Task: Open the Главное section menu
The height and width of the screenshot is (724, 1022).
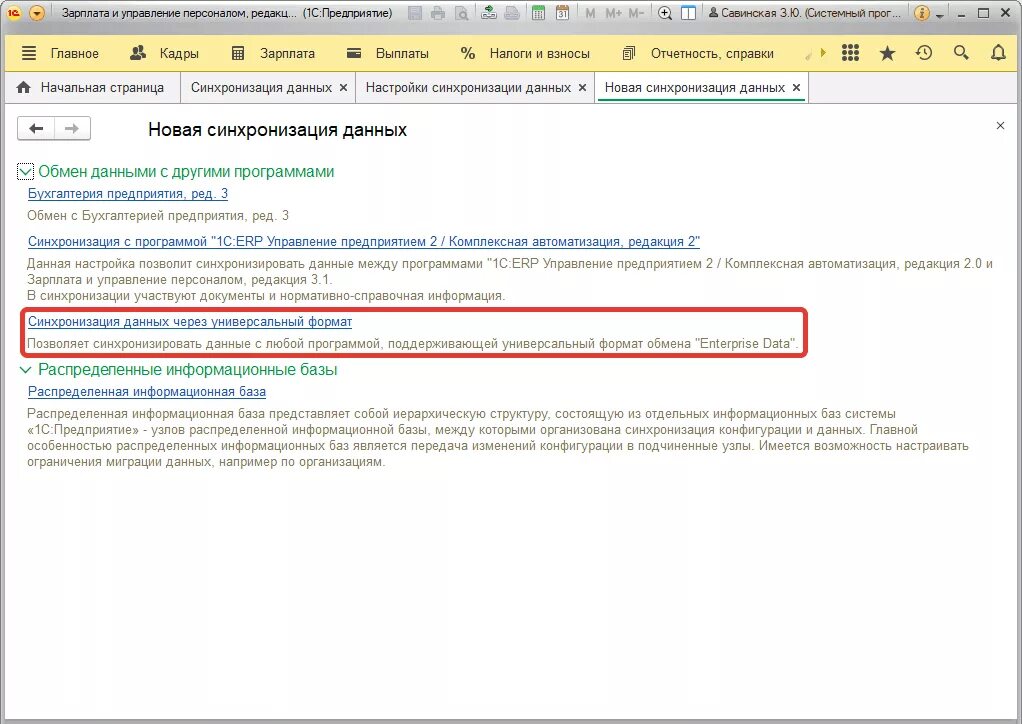Action: [x=74, y=53]
